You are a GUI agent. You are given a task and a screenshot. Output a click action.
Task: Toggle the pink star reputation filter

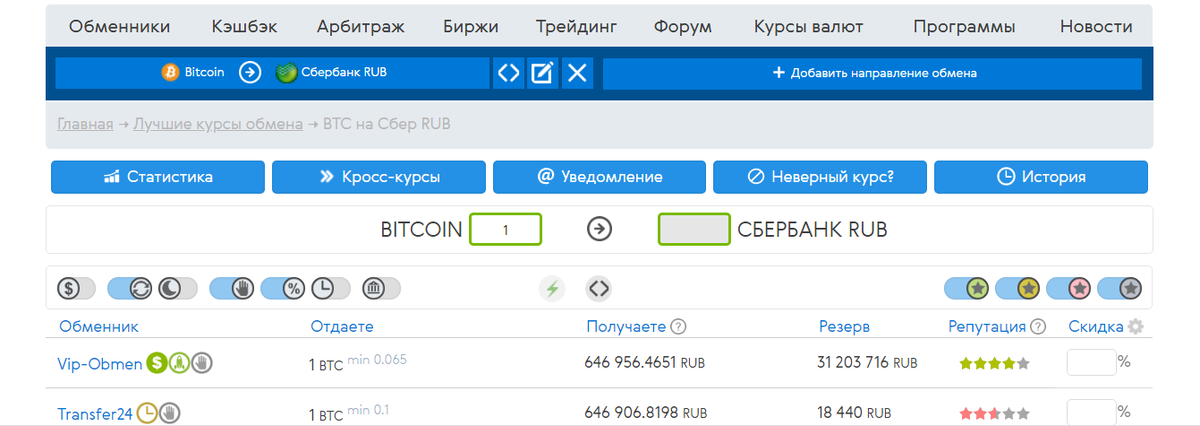(1070, 289)
